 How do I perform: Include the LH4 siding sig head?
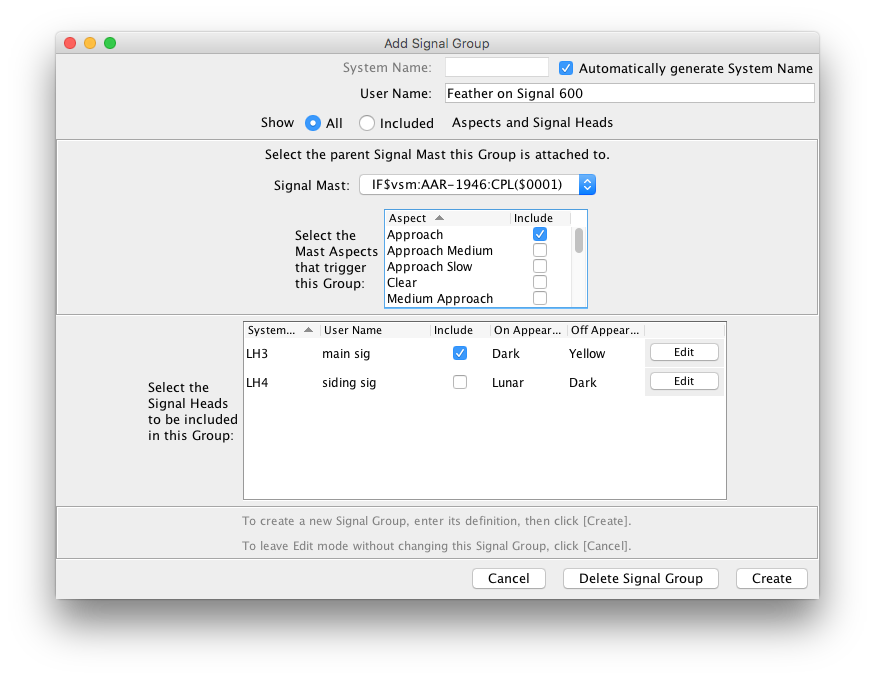click(460, 382)
